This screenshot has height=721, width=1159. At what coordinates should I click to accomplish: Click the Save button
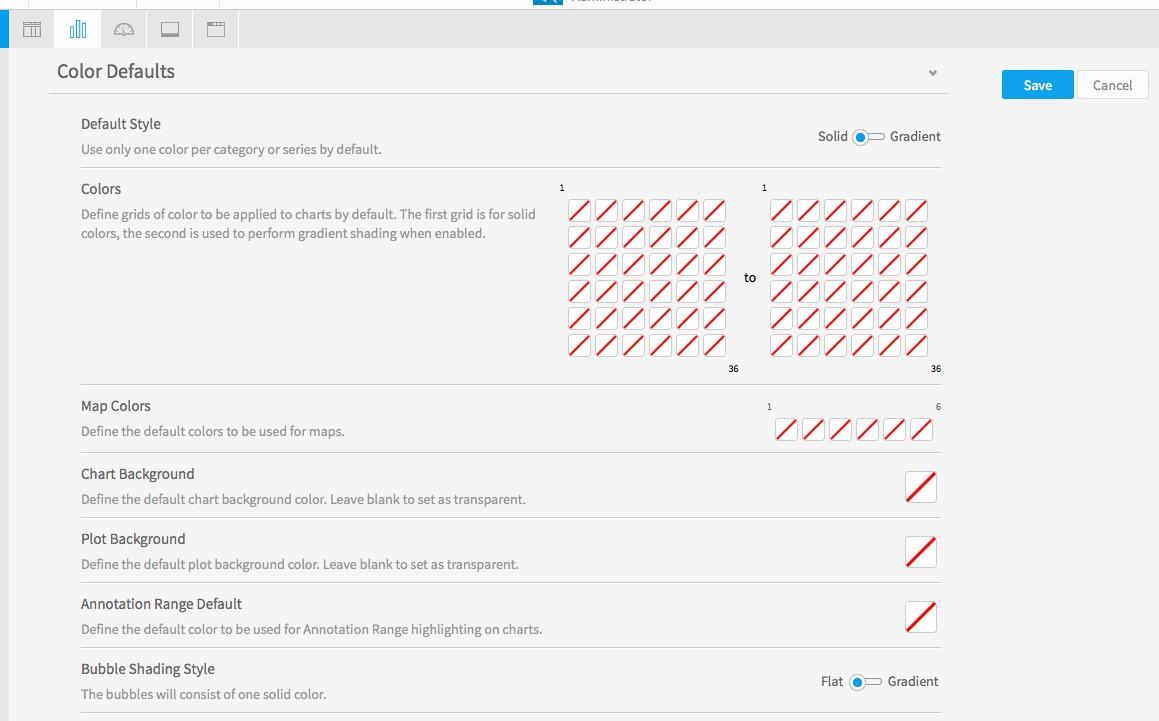pyautogui.click(x=1038, y=85)
